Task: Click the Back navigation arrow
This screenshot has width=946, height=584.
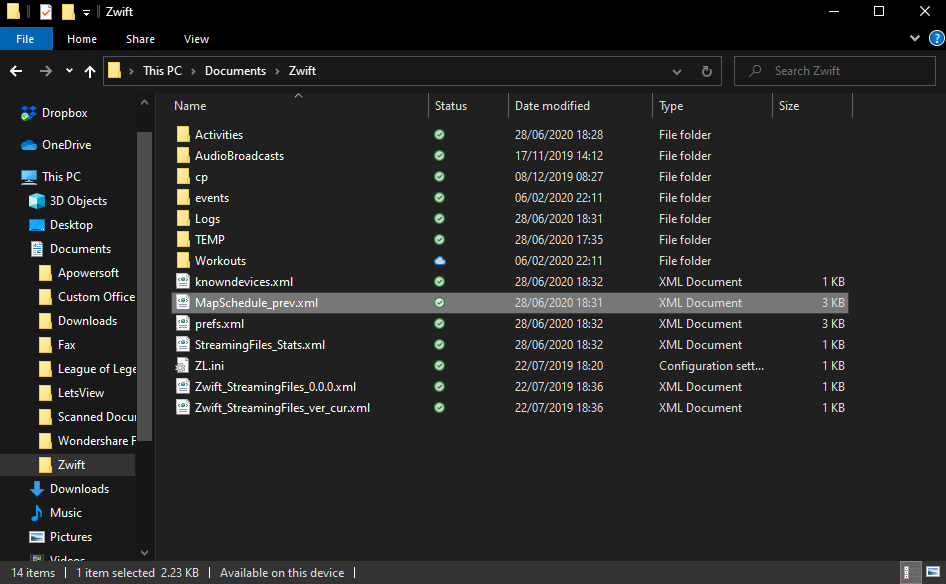Action: 16,71
